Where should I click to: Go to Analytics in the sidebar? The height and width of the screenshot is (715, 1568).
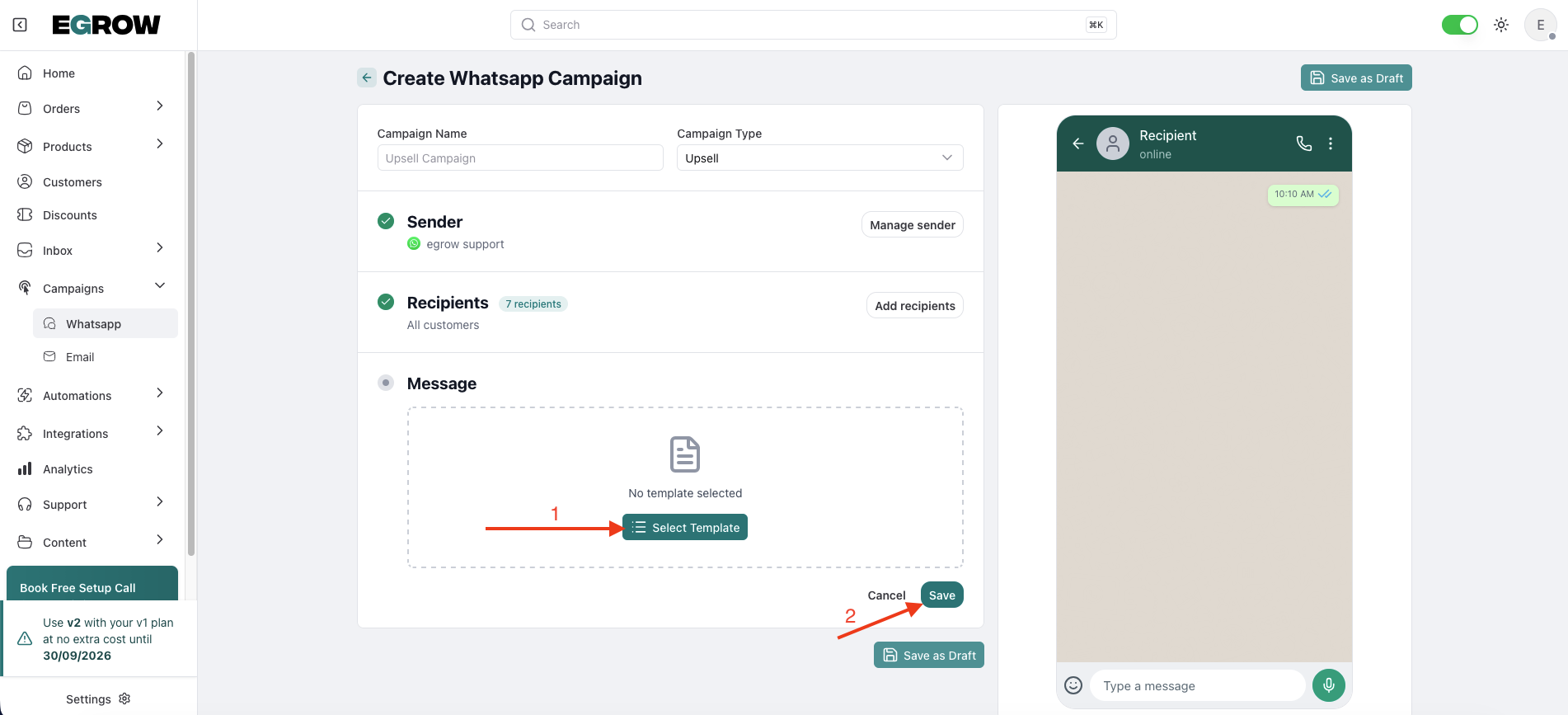[x=68, y=469]
